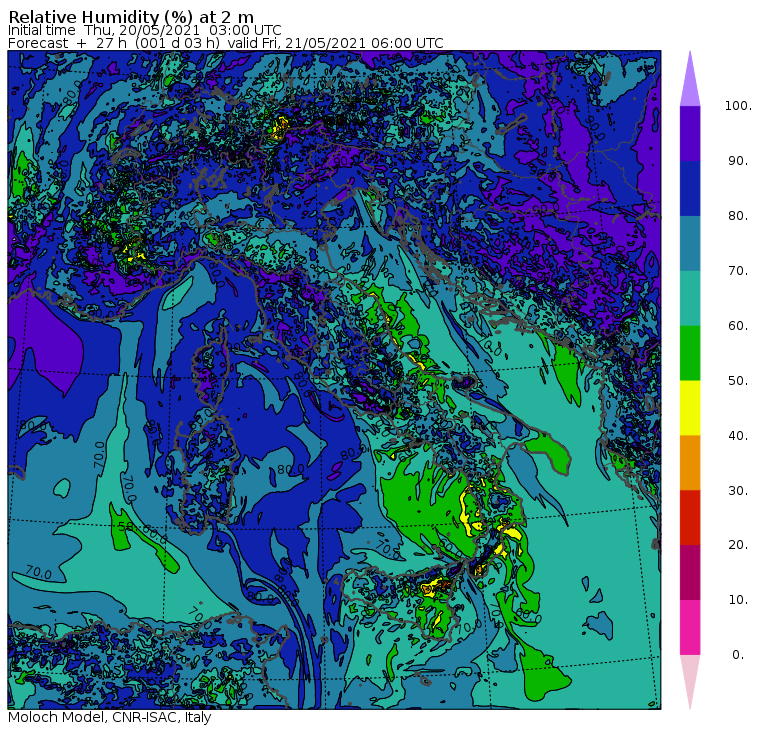
Task: Click the "20." legend label
Action: tap(738, 545)
